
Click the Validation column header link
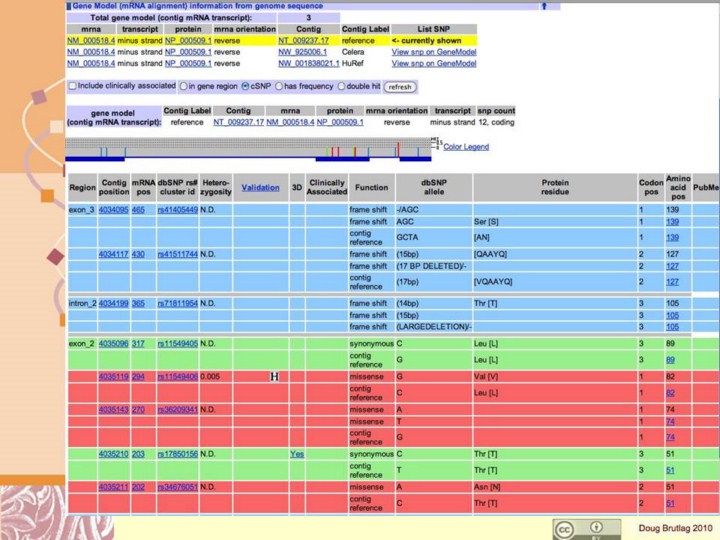(260, 187)
